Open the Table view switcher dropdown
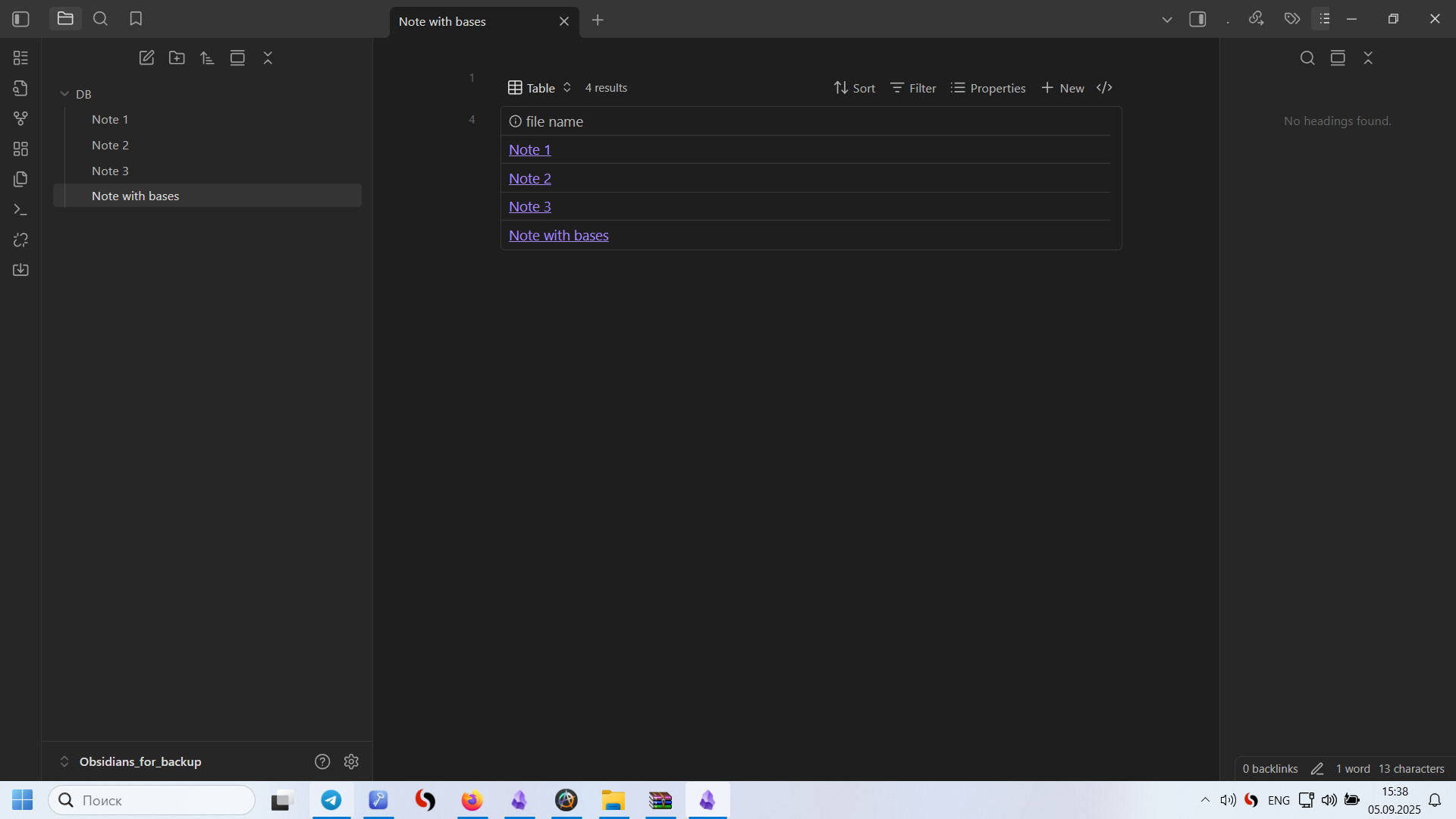Screen dimensions: 1456x819 click(539, 88)
